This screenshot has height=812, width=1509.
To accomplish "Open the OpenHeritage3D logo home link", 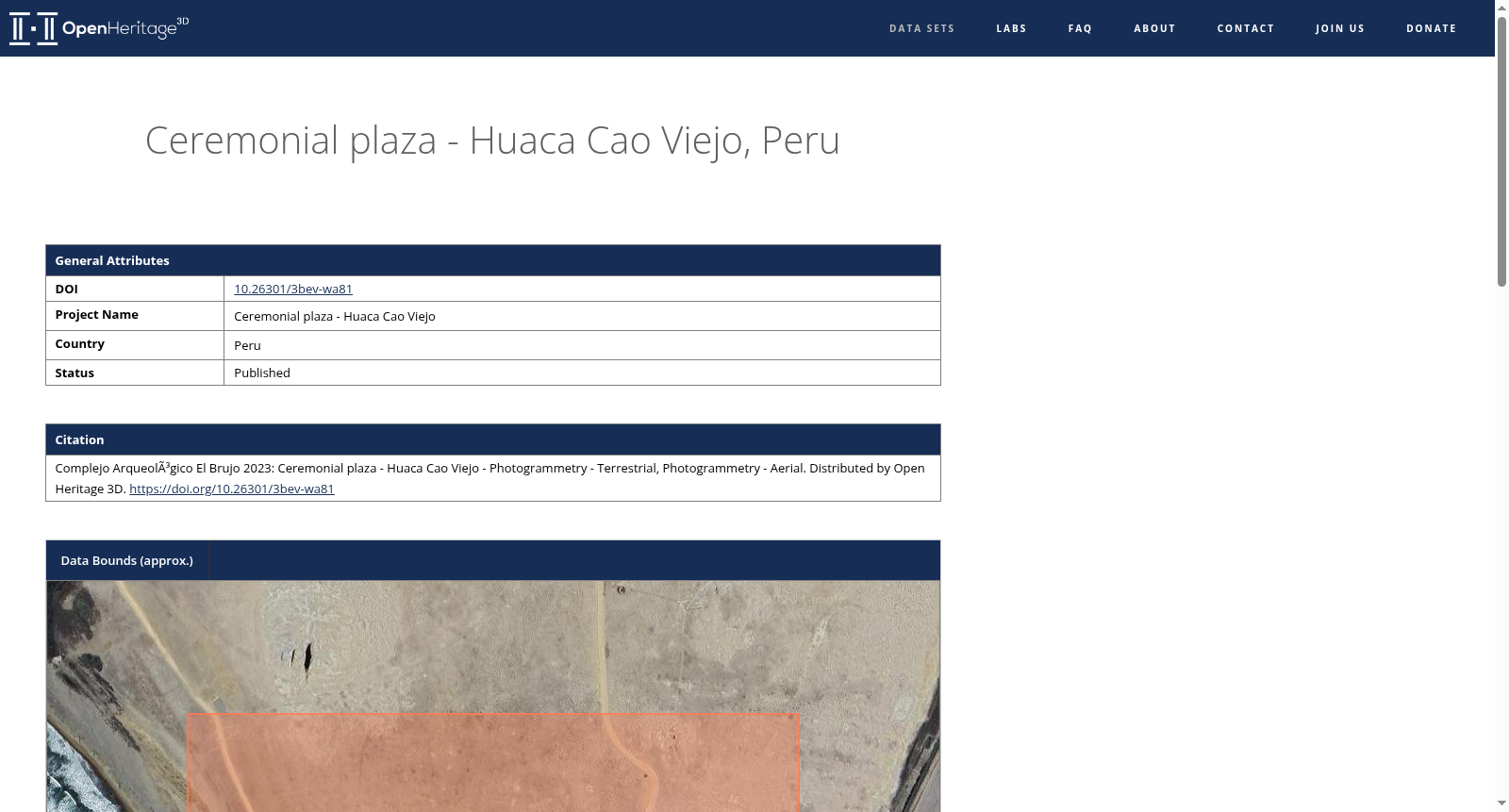I will tap(99, 28).
